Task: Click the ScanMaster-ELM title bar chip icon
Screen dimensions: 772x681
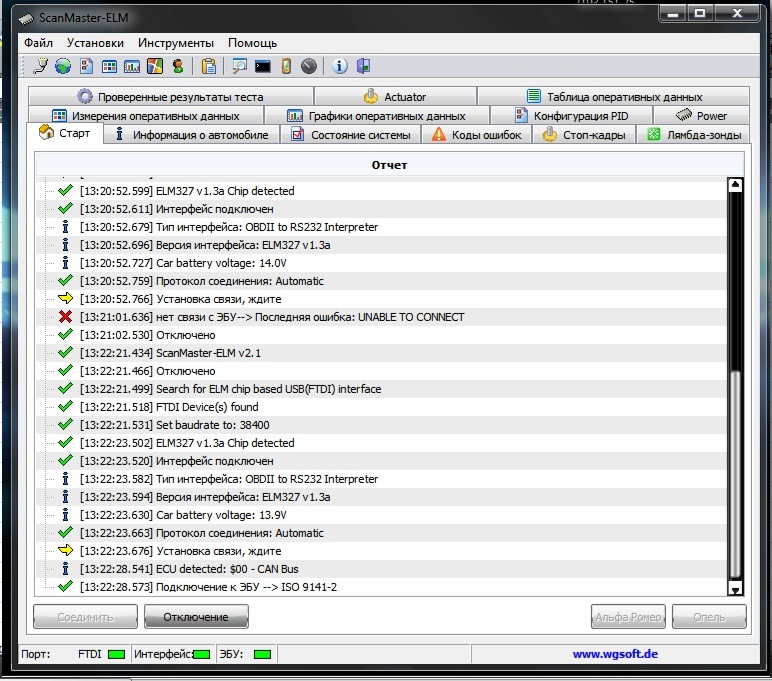Action: coord(26,18)
